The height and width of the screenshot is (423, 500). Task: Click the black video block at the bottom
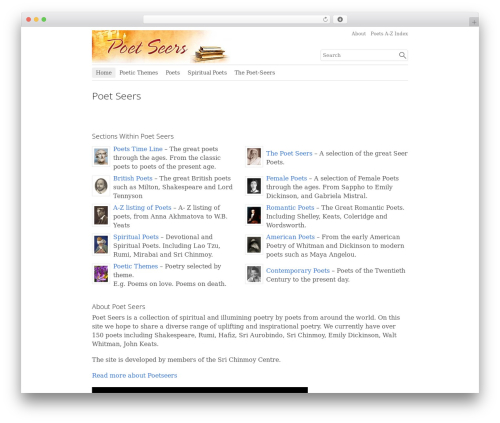tap(200, 390)
